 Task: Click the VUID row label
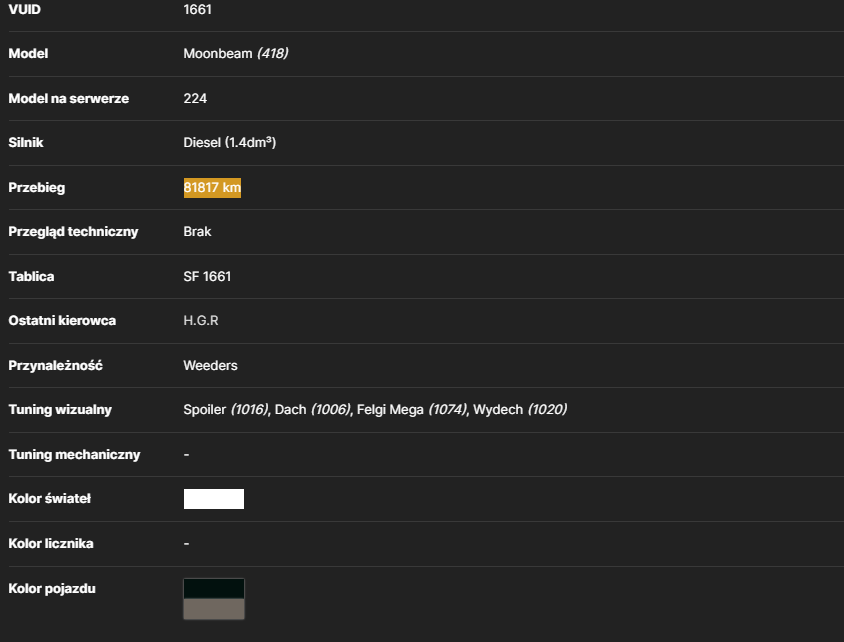pyautogui.click(x=24, y=10)
